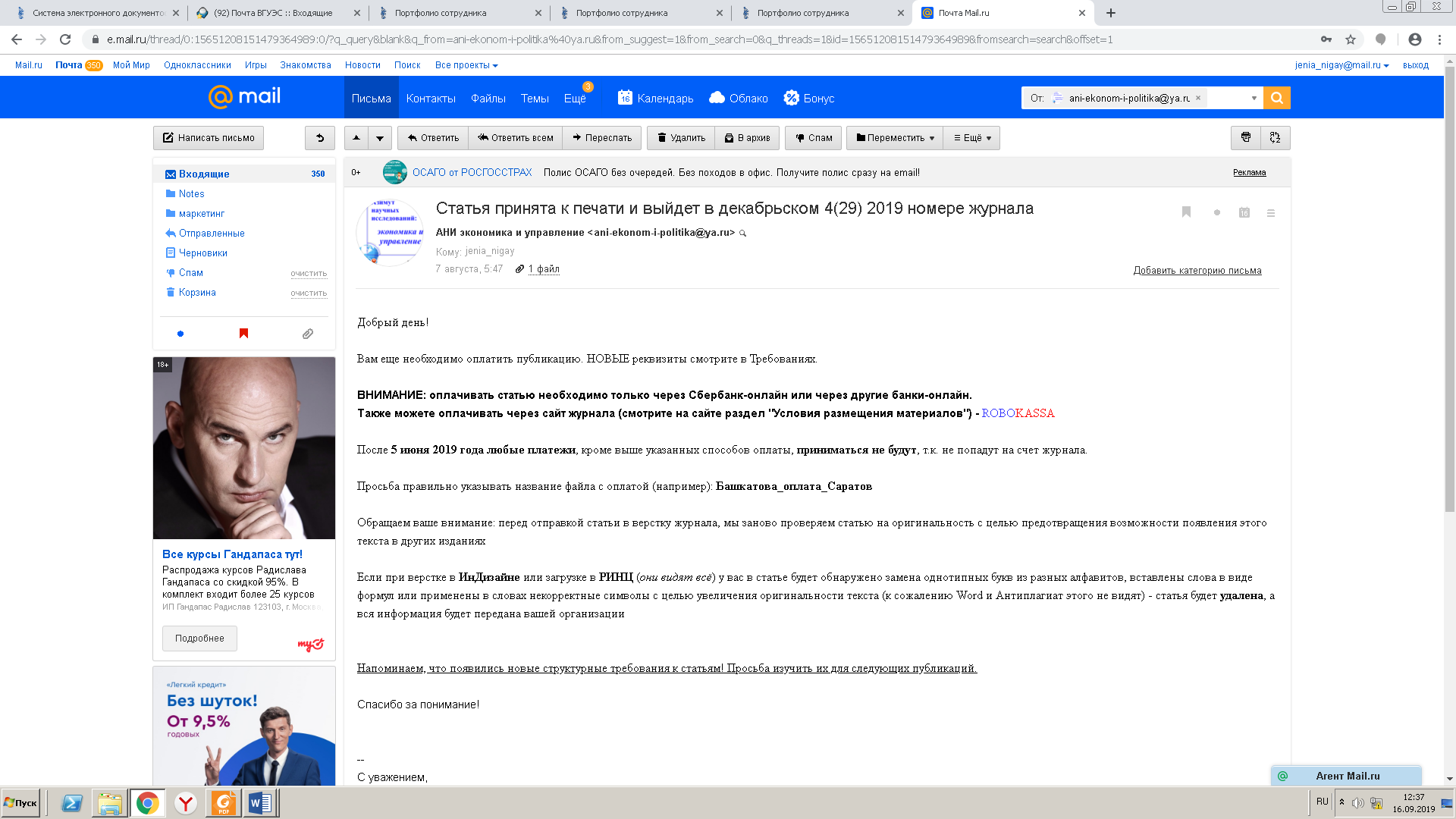The height and width of the screenshot is (819, 1456).
Task: Switch to the 'Контакты' tab
Action: (431, 99)
